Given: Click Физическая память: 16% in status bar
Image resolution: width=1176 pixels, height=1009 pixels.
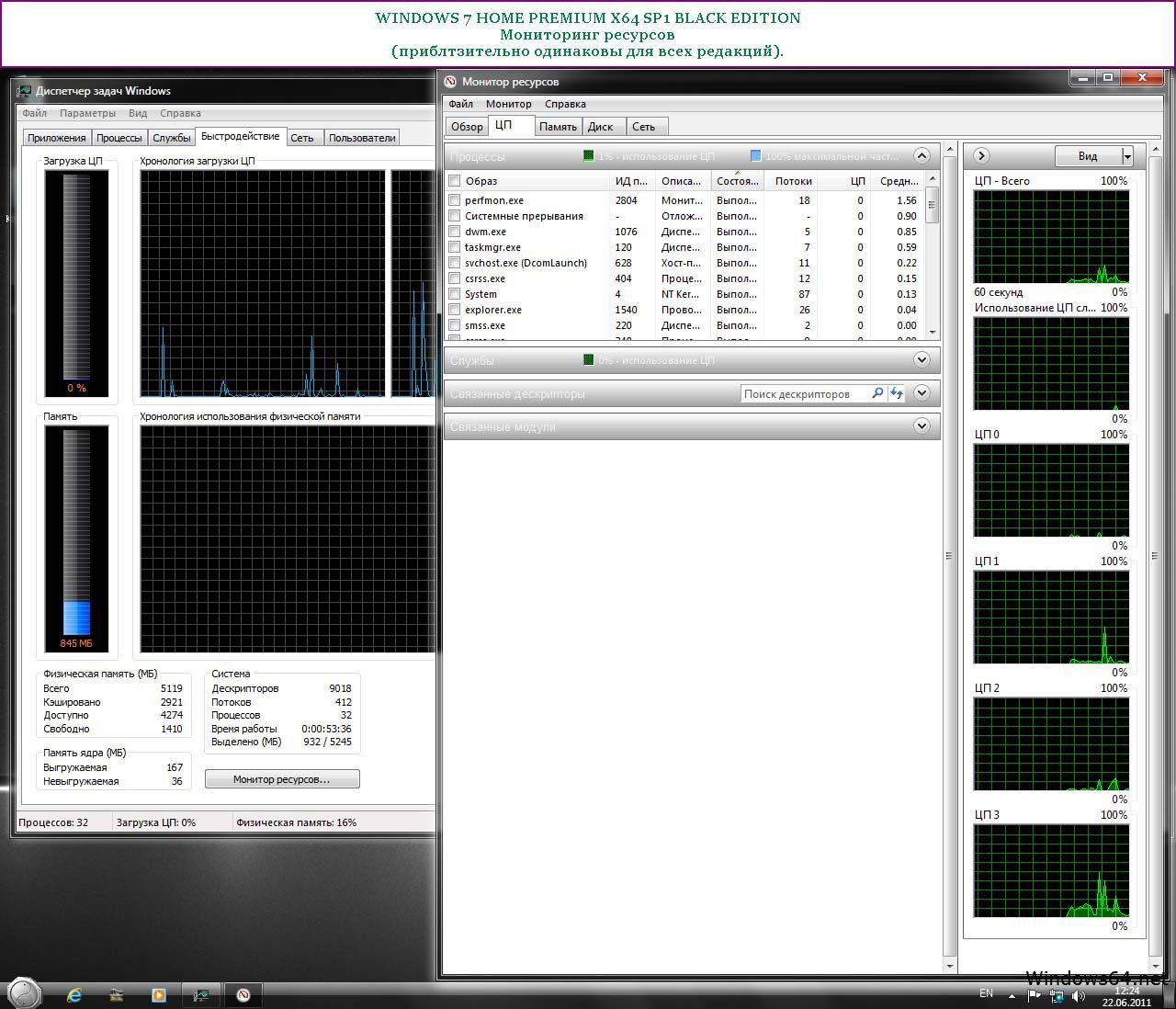Looking at the screenshot, I should 296,822.
